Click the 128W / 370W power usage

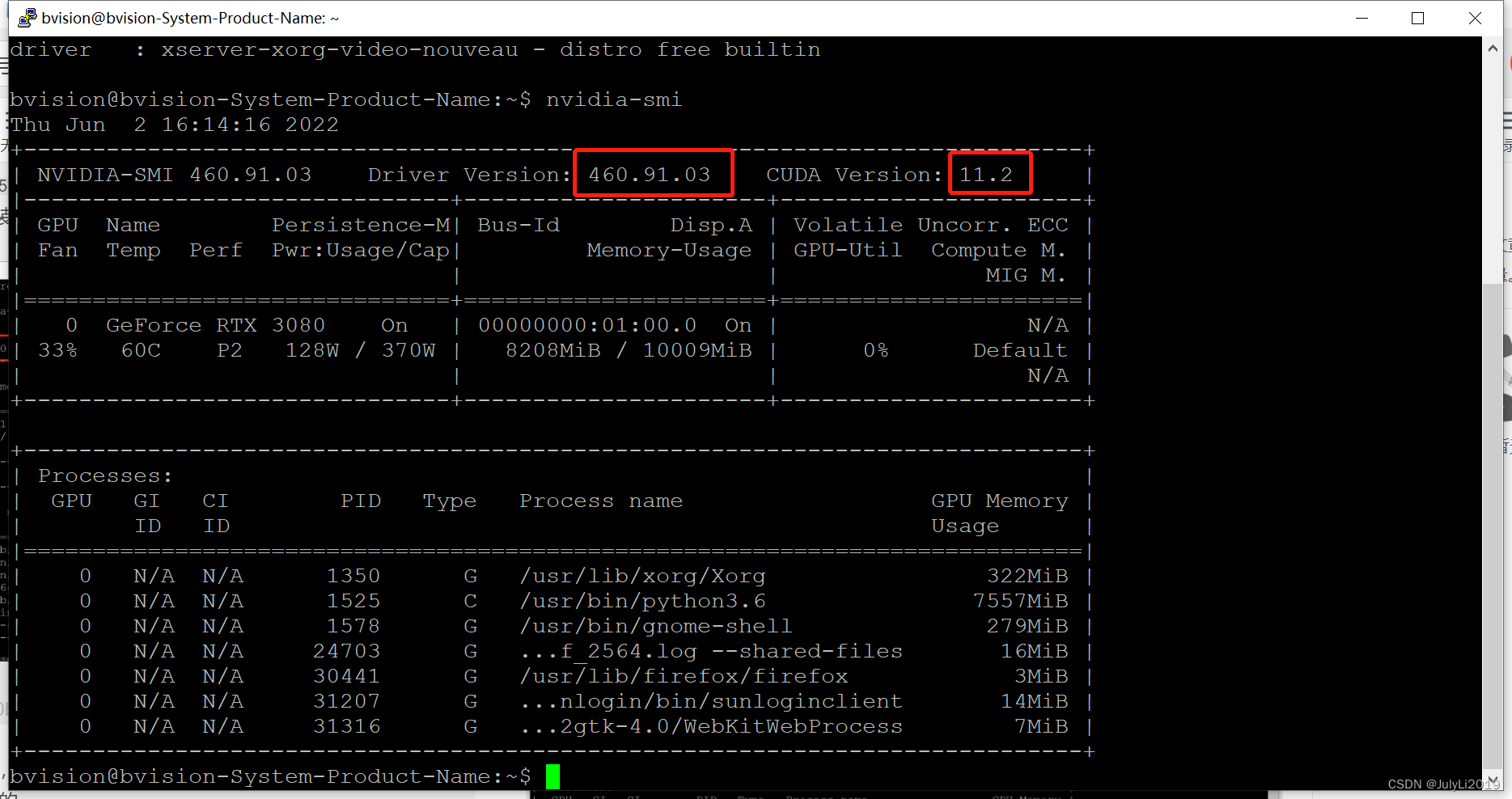(360, 350)
